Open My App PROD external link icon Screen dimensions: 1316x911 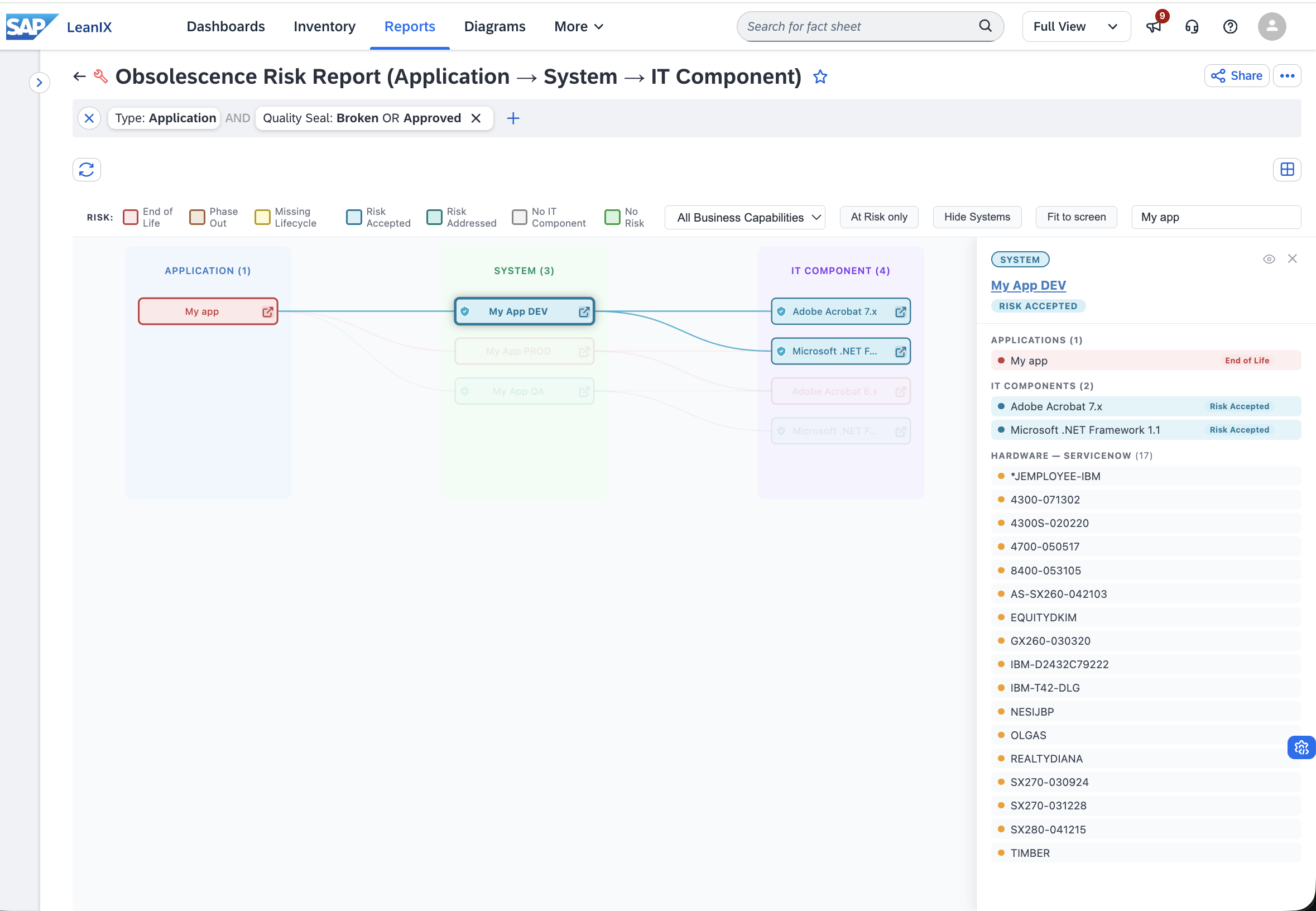point(584,352)
